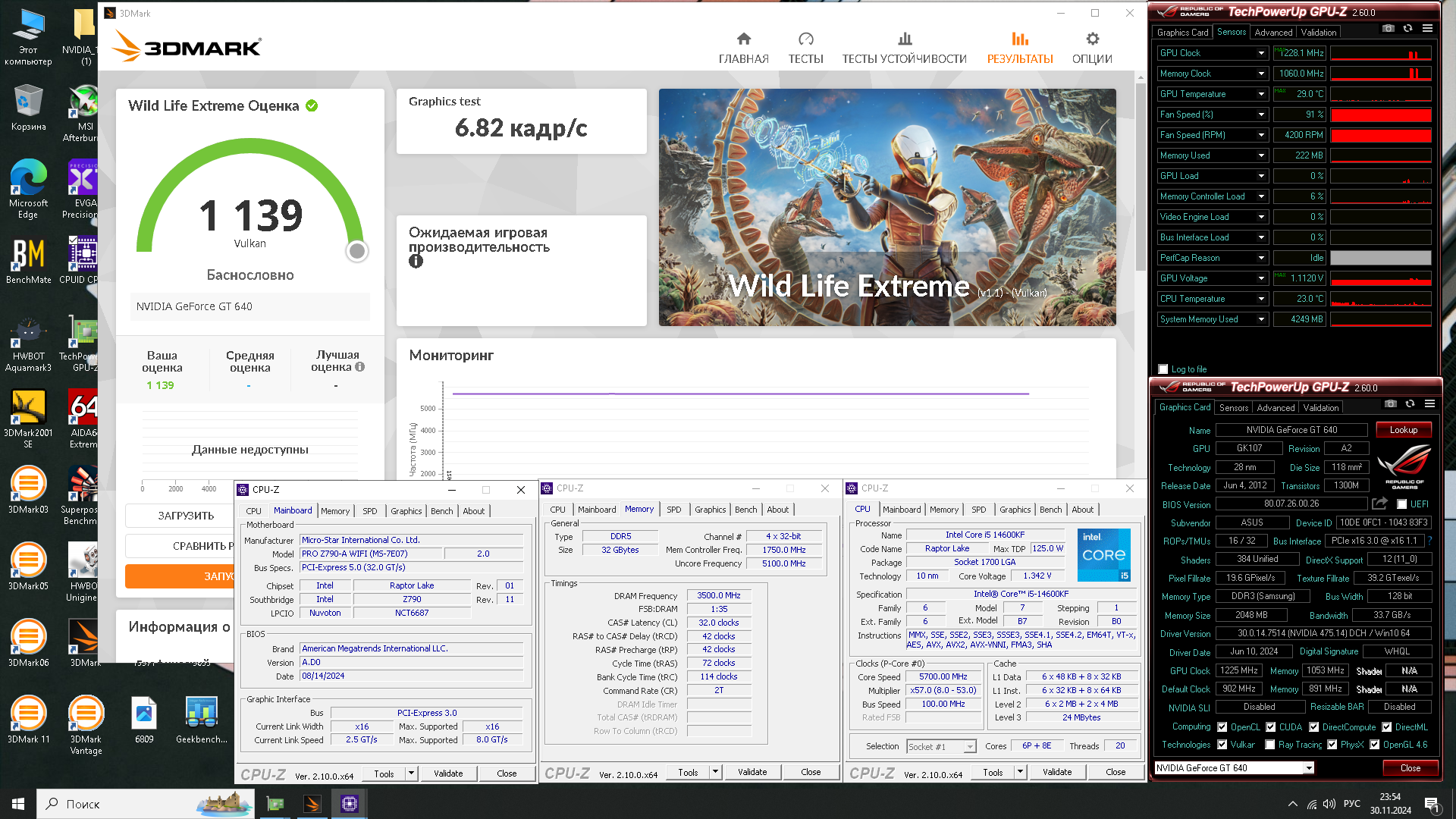Viewport: 1456px width, 819px height.
Task: Open Tools dropdown arrow in CPU-Z Mainboard window
Action: [x=411, y=773]
